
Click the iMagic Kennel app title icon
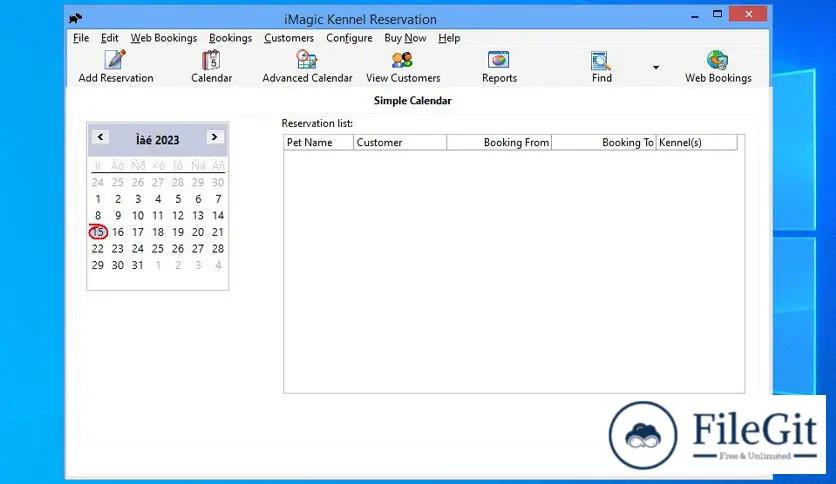[75, 19]
